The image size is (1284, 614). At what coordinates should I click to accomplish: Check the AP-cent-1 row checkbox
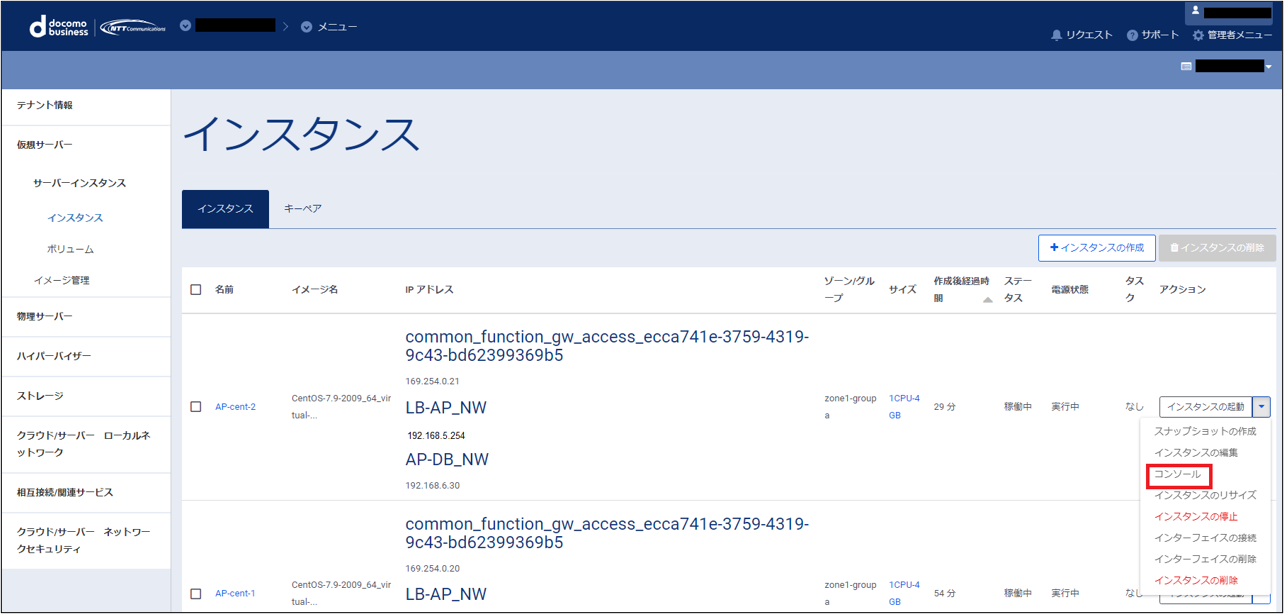[196, 594]
